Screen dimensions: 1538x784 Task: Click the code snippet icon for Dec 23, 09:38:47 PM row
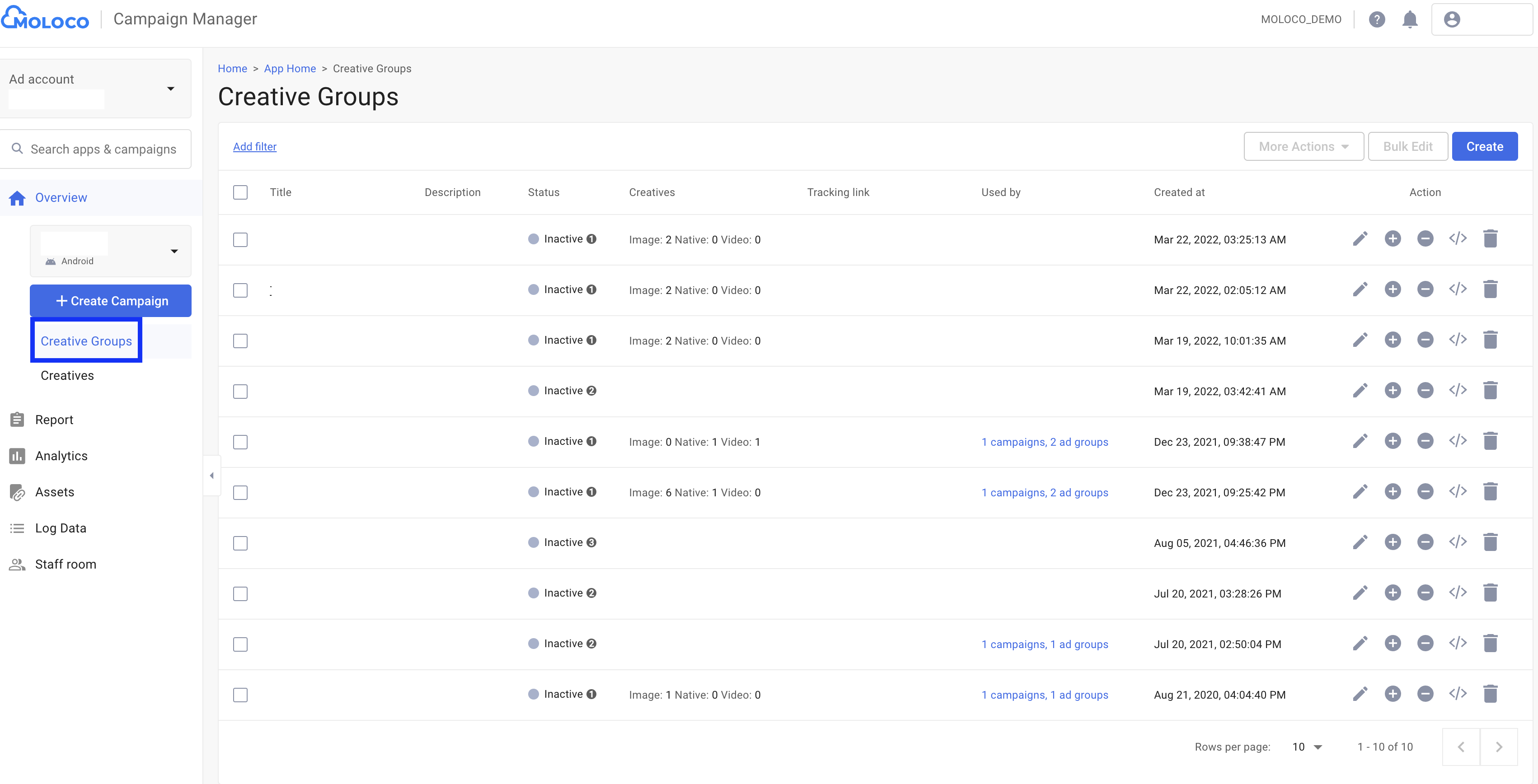[x=1458, y=442]
